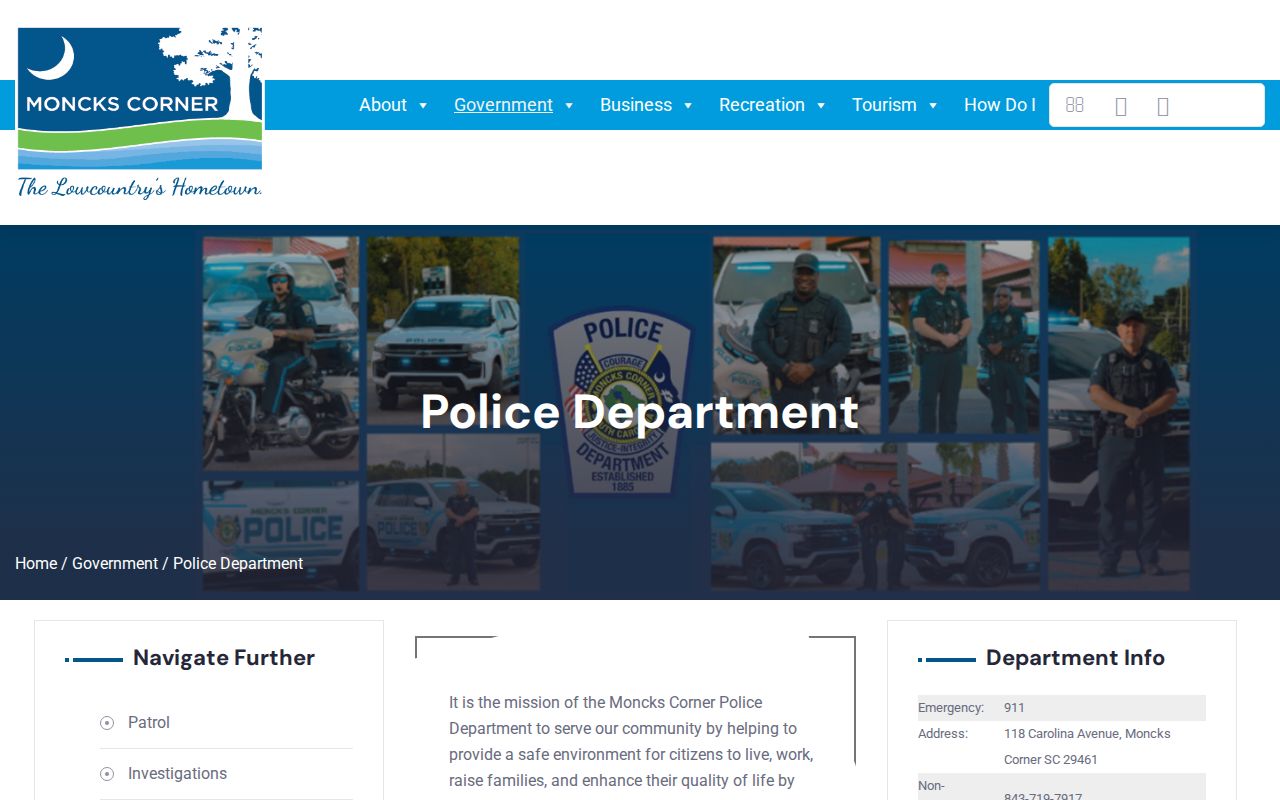This screenshot has width=1280, height=800.
Task: Follow the Government breadcrumb link
Action: pyautogui.click(x=115, y=564)
